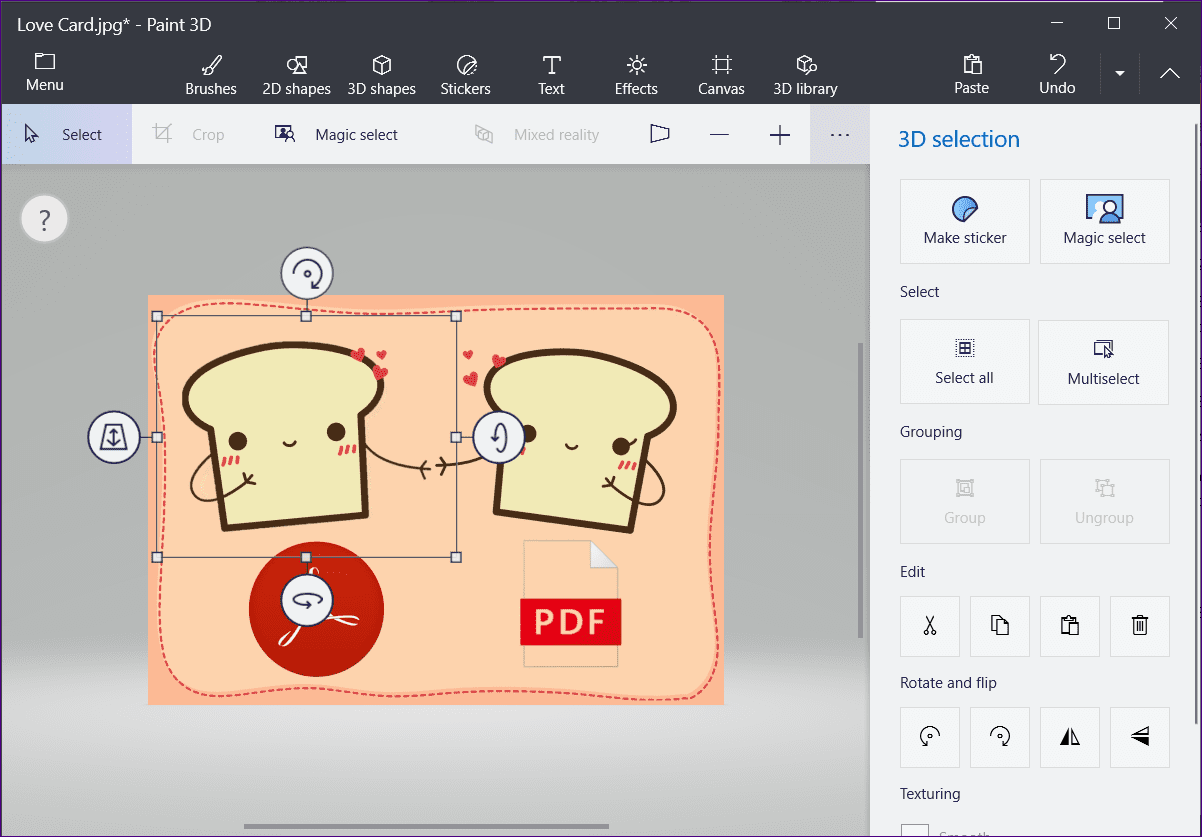Toggle 3D view flag icon
This screenshot has width=1202, height=837.
(659, 134)
